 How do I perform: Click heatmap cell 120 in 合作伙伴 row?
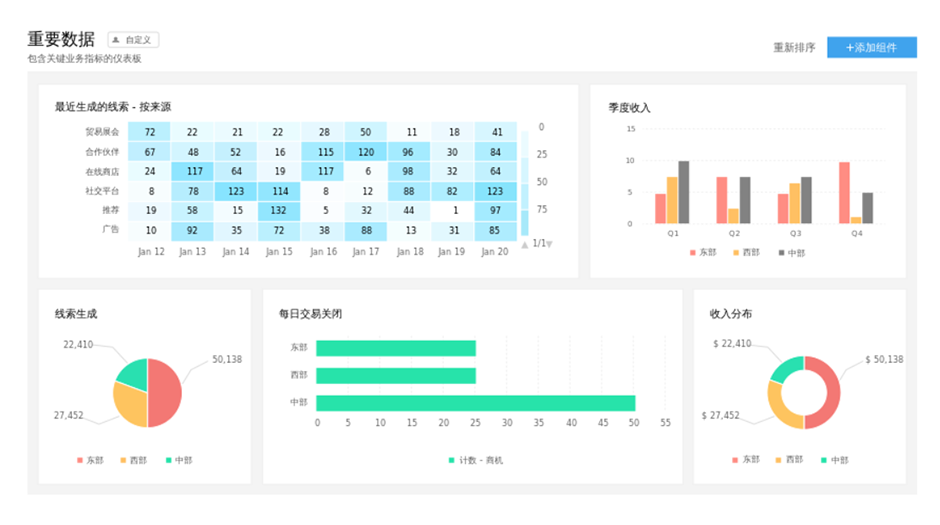(366, 152)
